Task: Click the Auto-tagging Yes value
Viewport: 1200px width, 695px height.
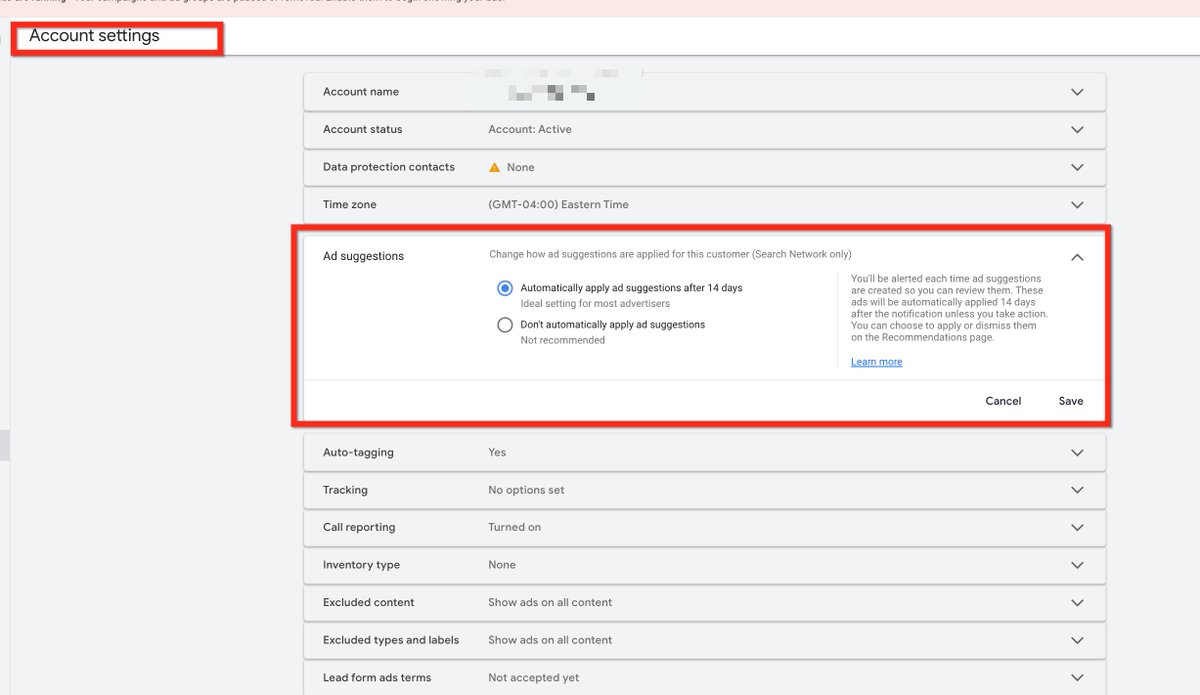Action: pos(497,453)
